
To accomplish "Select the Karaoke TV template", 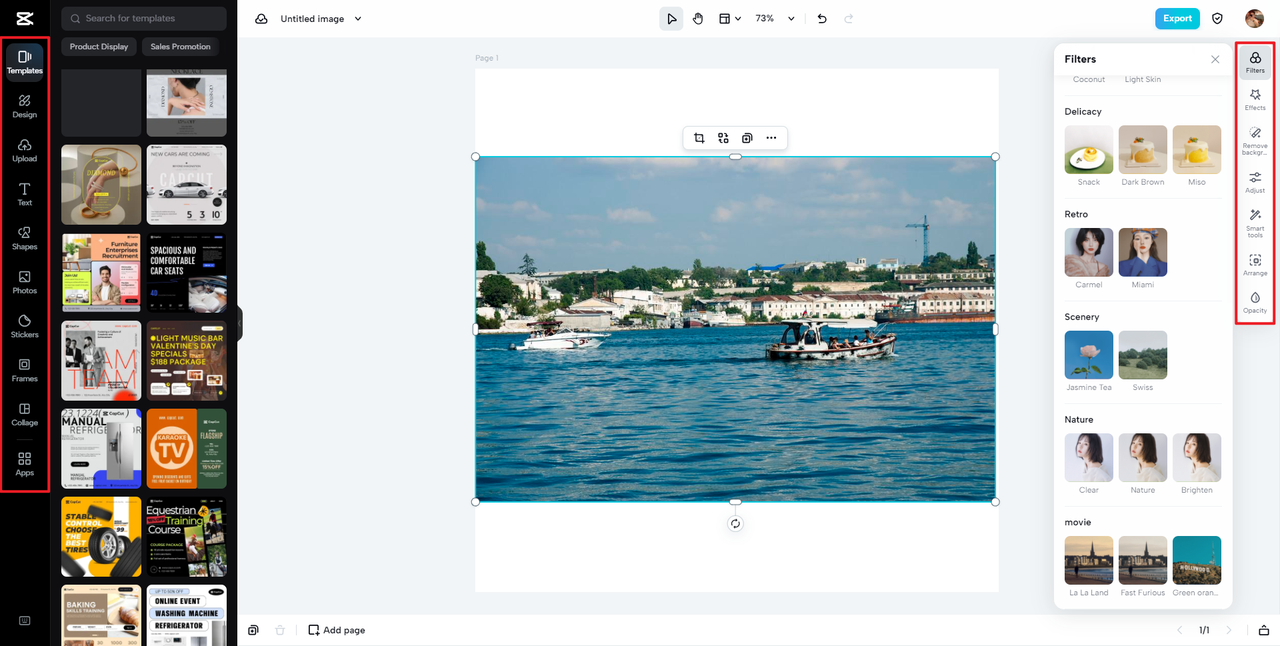I will tap(186, 449).
